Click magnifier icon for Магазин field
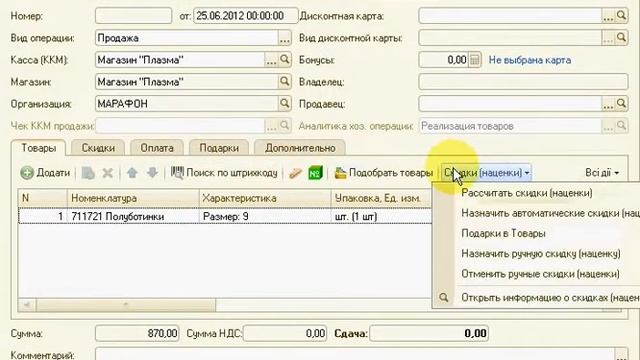640x360 pixels. pos(284,82)
